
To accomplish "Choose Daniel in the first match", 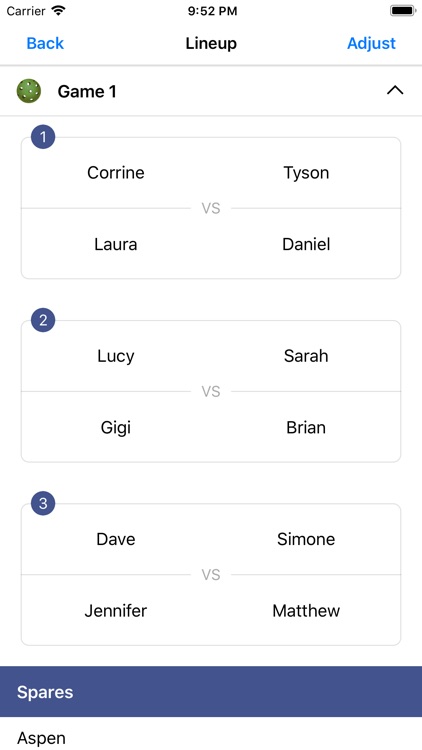I will (x=306, y=244).
